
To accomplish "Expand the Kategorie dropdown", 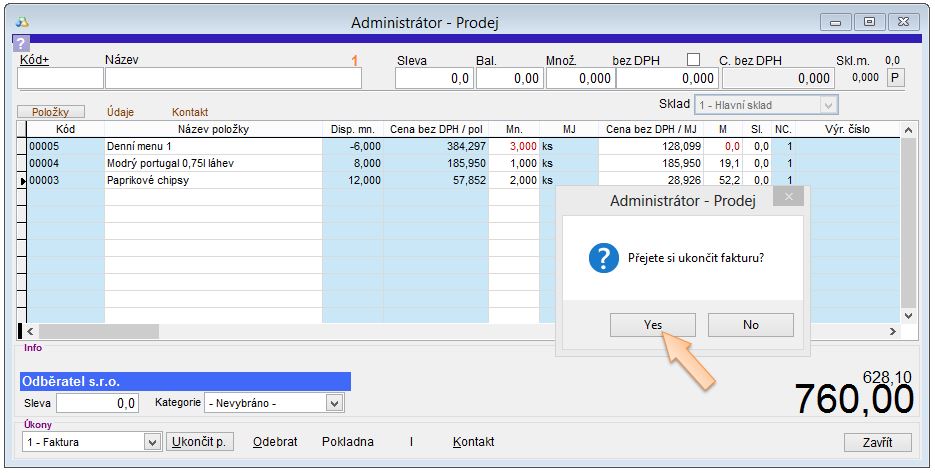I will click(x=335, y=403).
